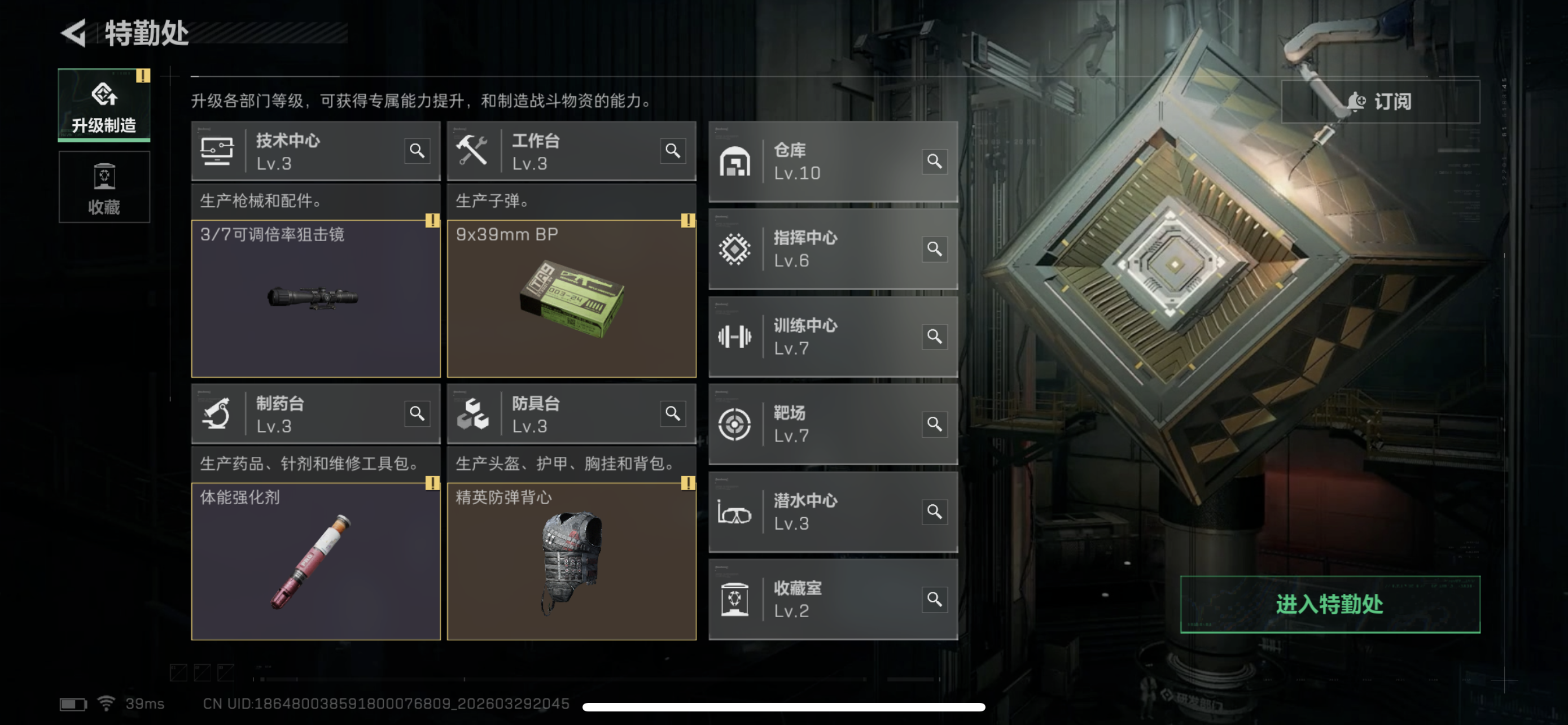Tap the 订阅 subscribe button
Image resolution: width=1568 pixels, height=725 pixels.
1381,102
